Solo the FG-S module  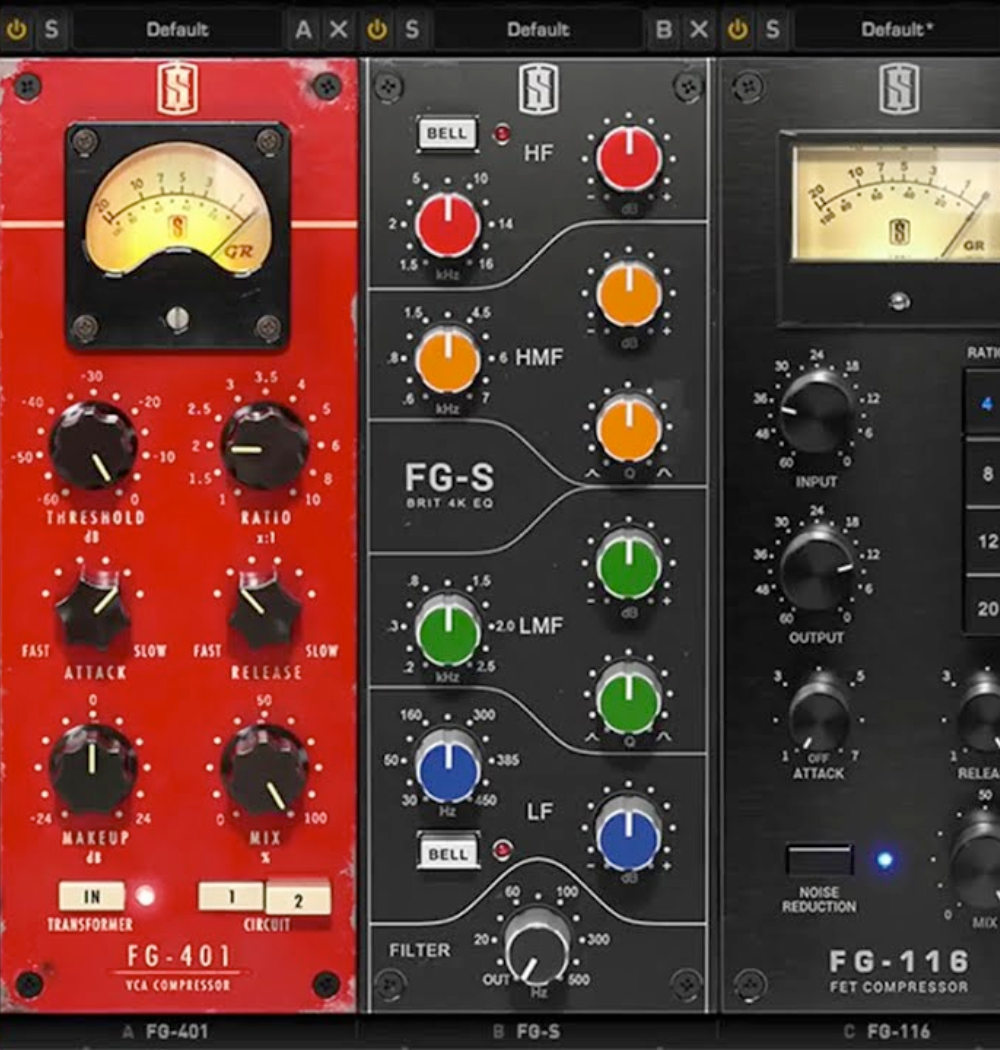(410, 29)
